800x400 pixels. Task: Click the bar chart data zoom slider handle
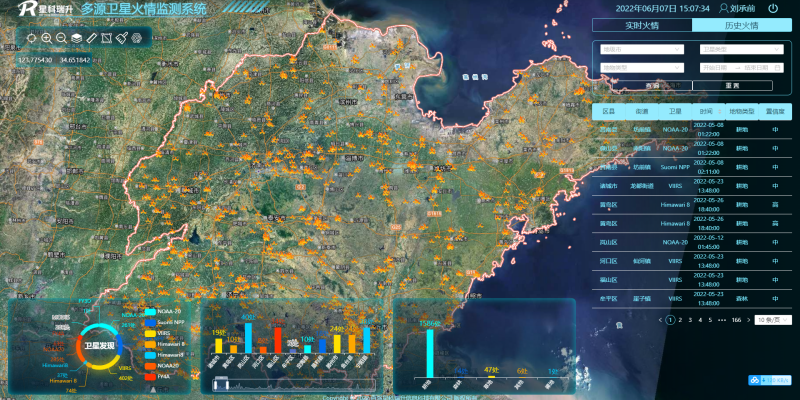[x=221, y=384]
